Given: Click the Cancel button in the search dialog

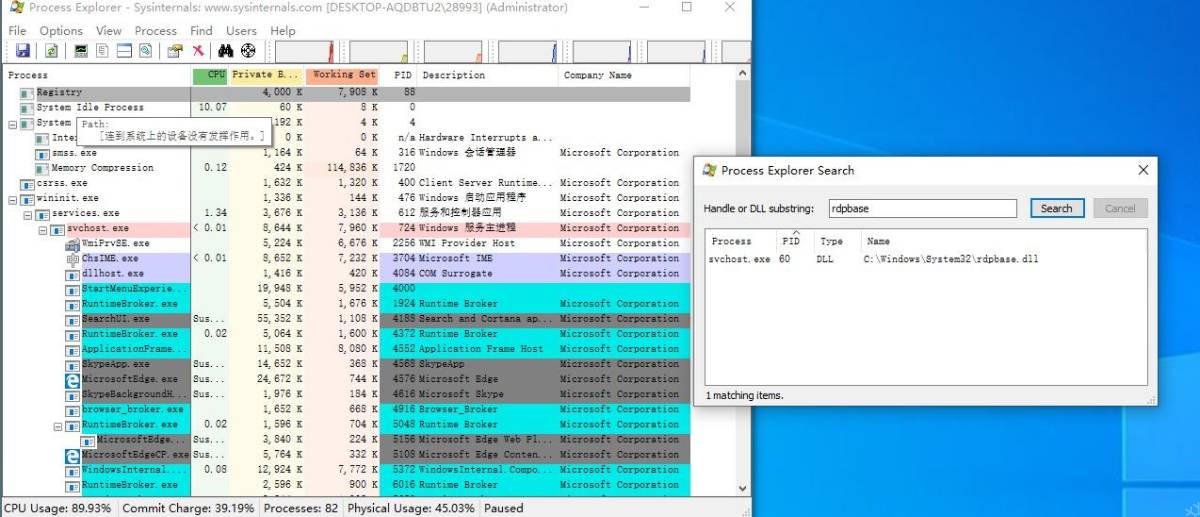Looking at the screenshot, I should 1120,208.
